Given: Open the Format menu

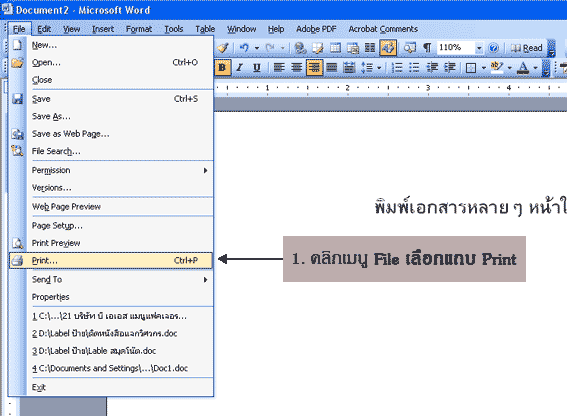Looking at the screenshot, I should pyautogui.click(x=139, y=29).
